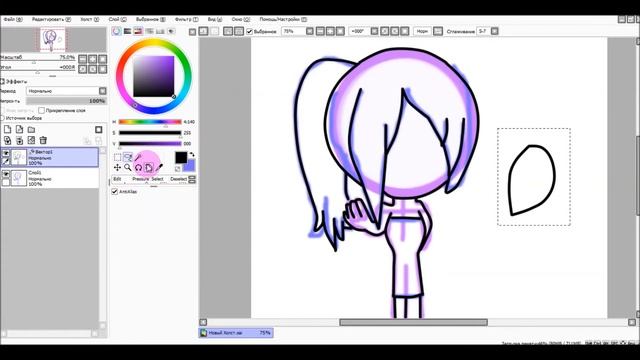Screen dimensions: 640x360
Task: Uncheck the AntiAlias checkbox
Action: click(x=115, y=191)
